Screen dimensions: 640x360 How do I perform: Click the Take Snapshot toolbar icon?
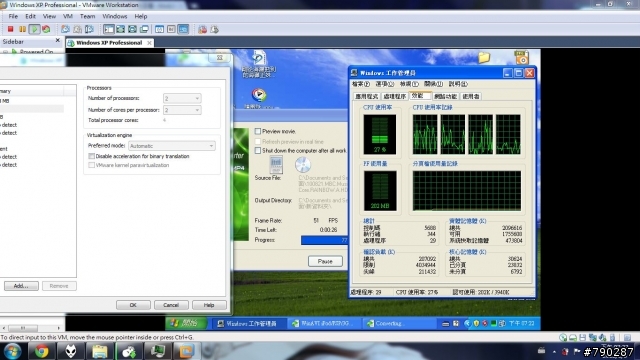point(65,29)
